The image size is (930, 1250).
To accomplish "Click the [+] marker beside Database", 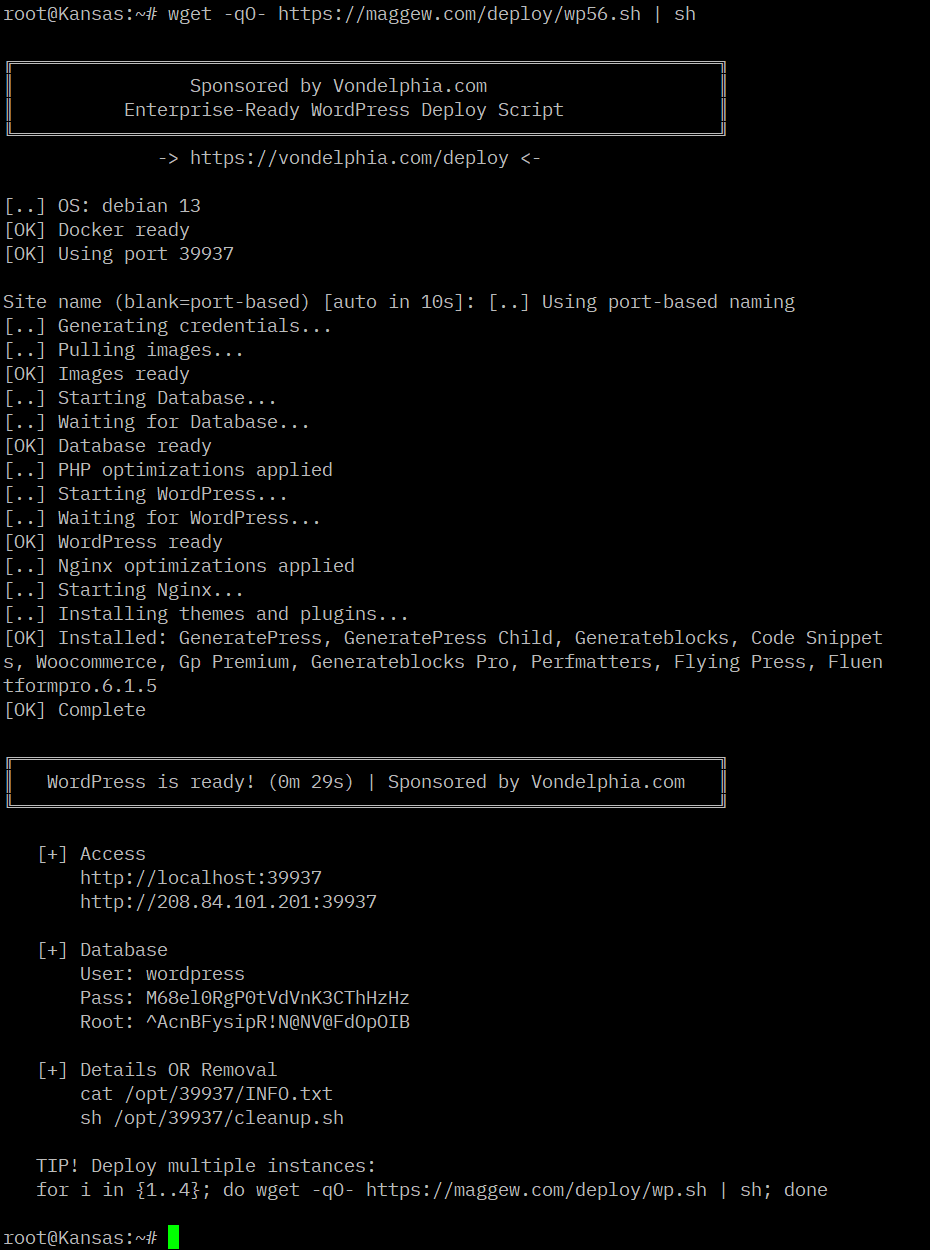I will [x=52, y=950].
